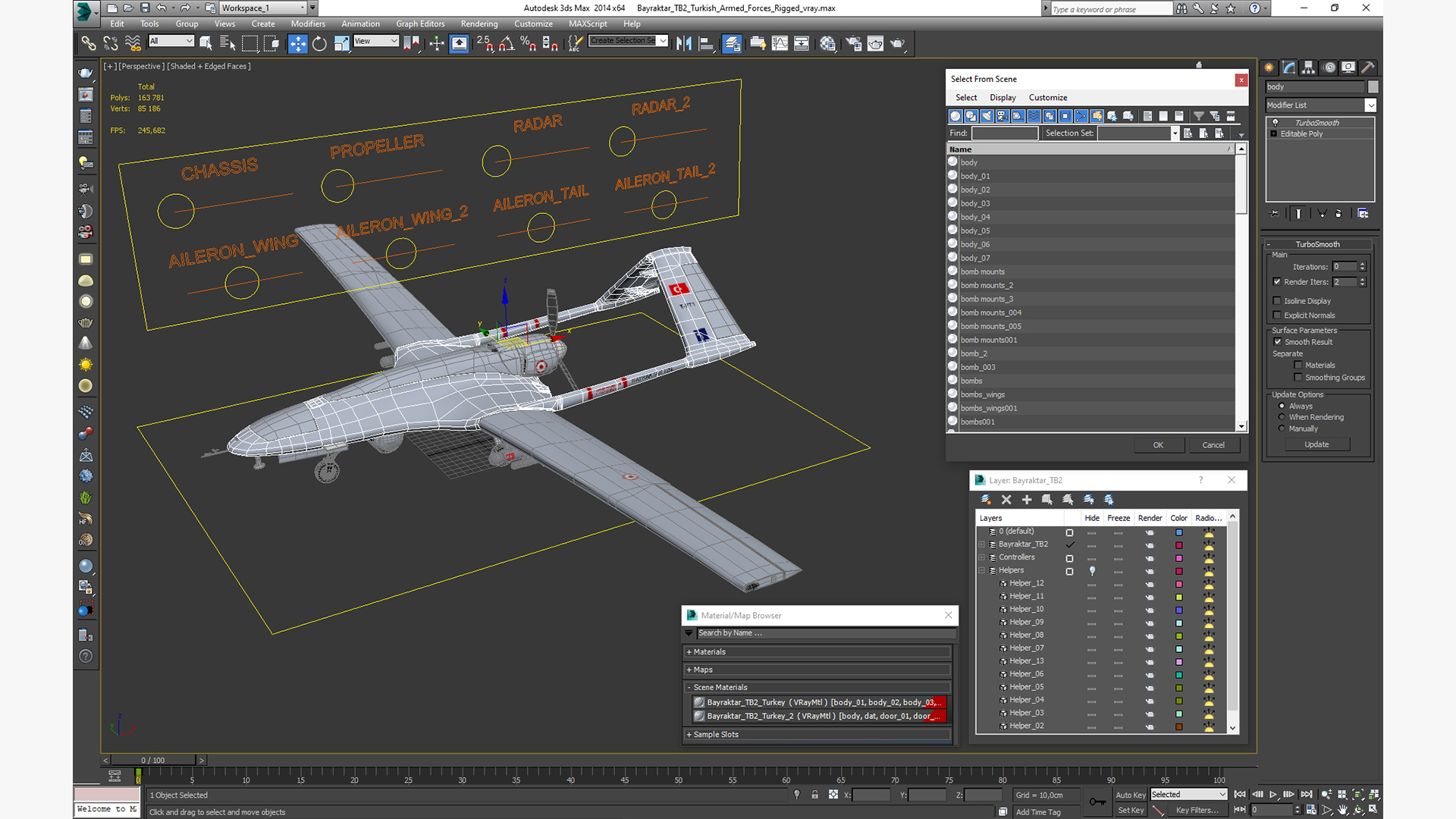Toggle Hide for Helpers layer

click(x=1092, y=571)
